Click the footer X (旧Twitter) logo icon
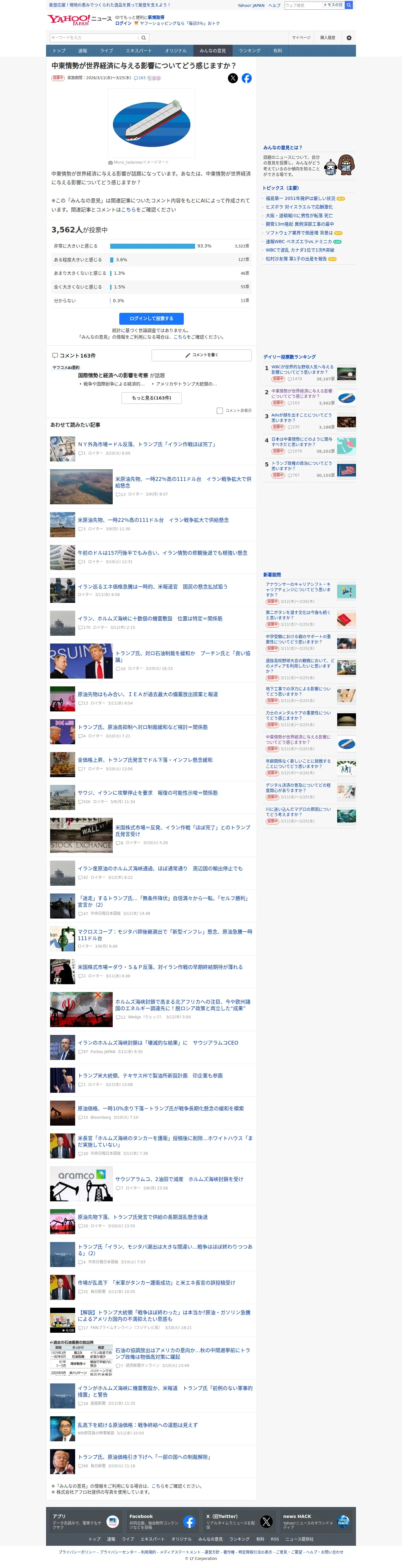Viewport: 402px width, 1568px height. [266, 1522]
